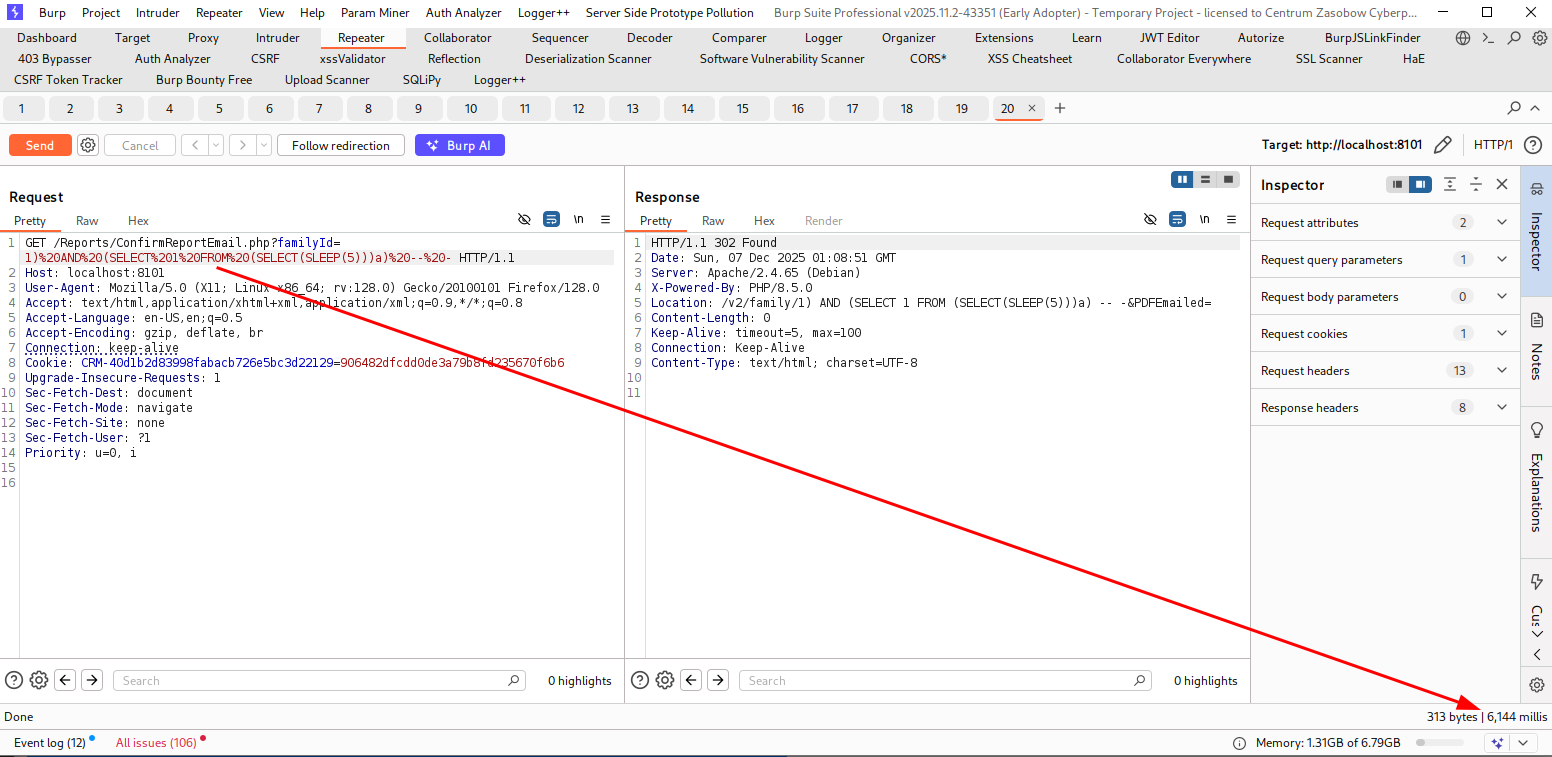The image size is (1552, 757).
Task: Open global search magnifier in top bar
Action: (x=1515, y=38)
